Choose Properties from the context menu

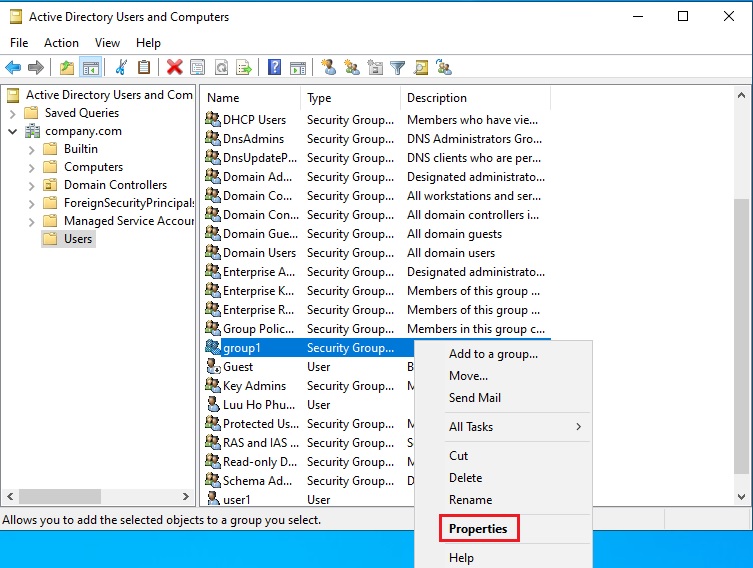click(478, 528)
